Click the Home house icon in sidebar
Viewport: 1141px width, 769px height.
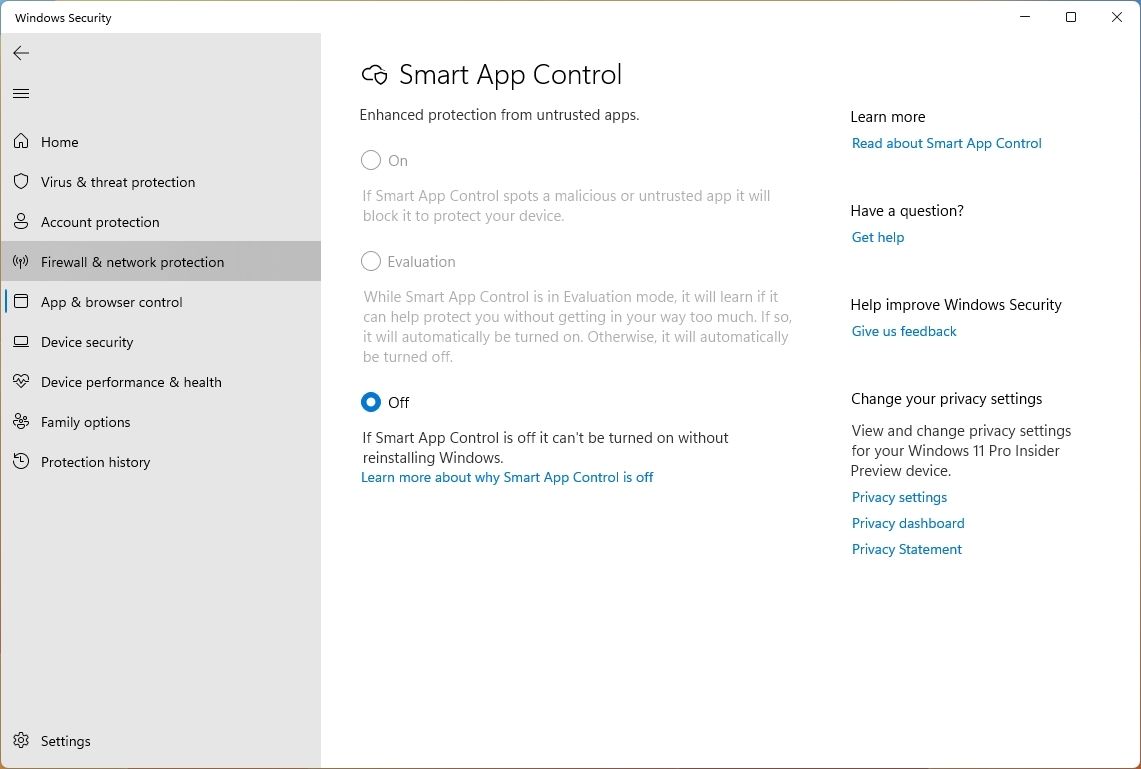tap(21, 141)
